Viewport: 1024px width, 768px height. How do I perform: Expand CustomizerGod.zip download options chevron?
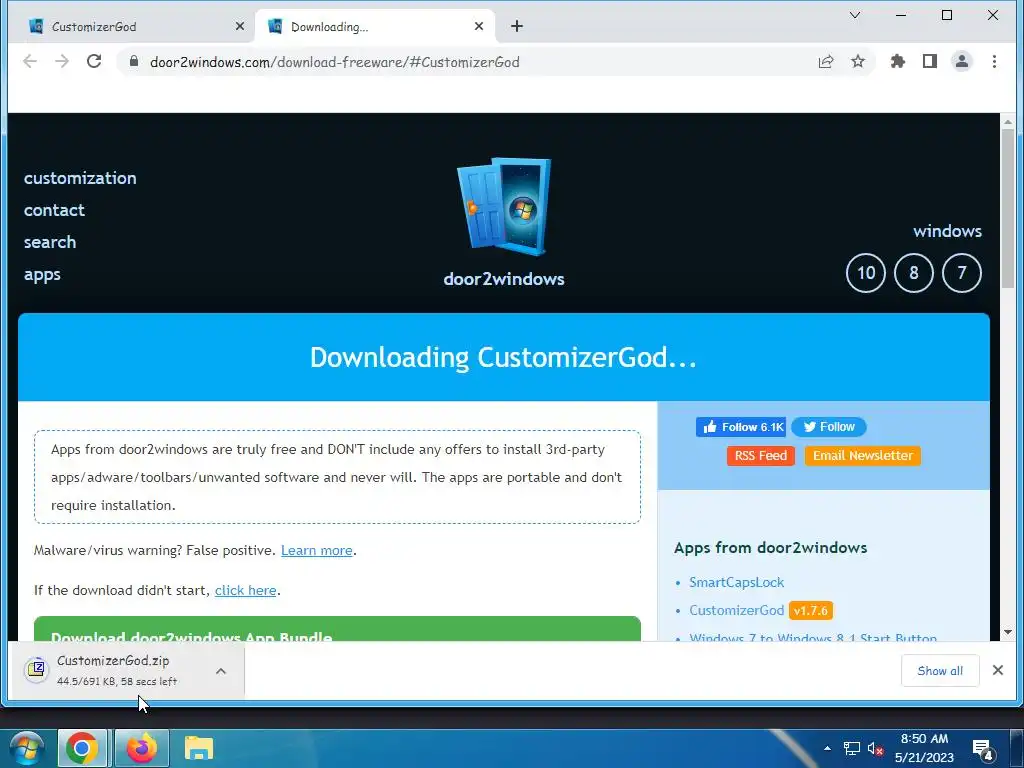point(221,671)
